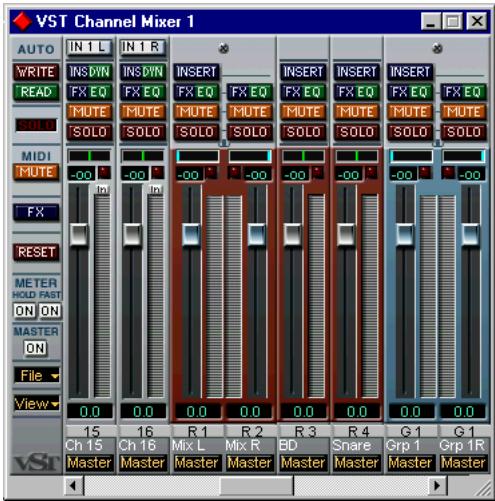The height and width of the screenshot is (501, 495).
Task: Solo the Mix R channel
Action: [x=250, y=132]
